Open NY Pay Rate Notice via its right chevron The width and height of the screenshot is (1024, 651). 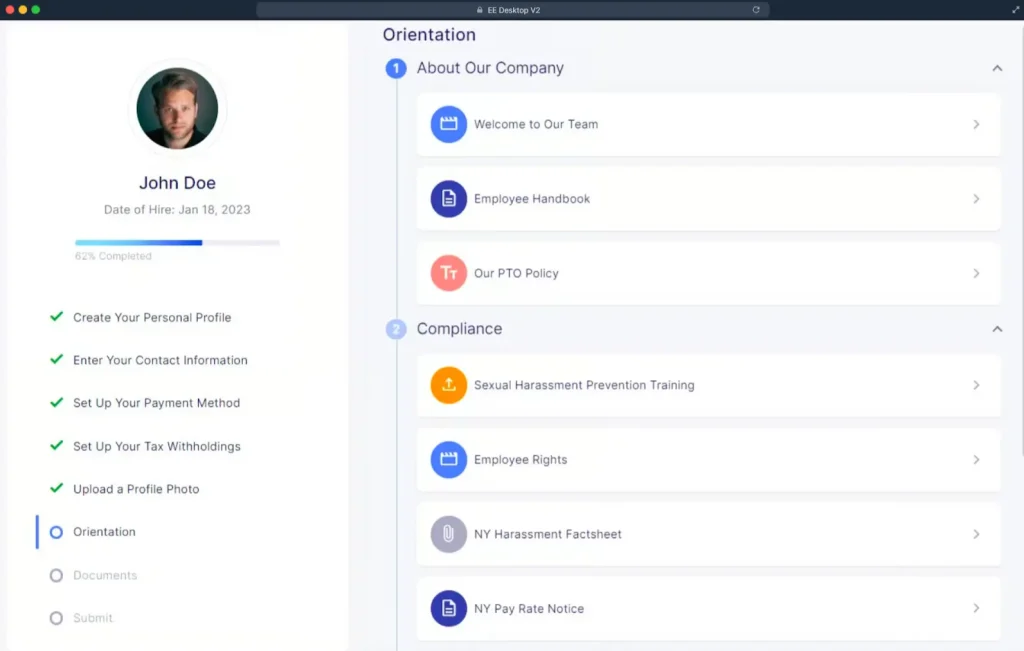(976, 609)
